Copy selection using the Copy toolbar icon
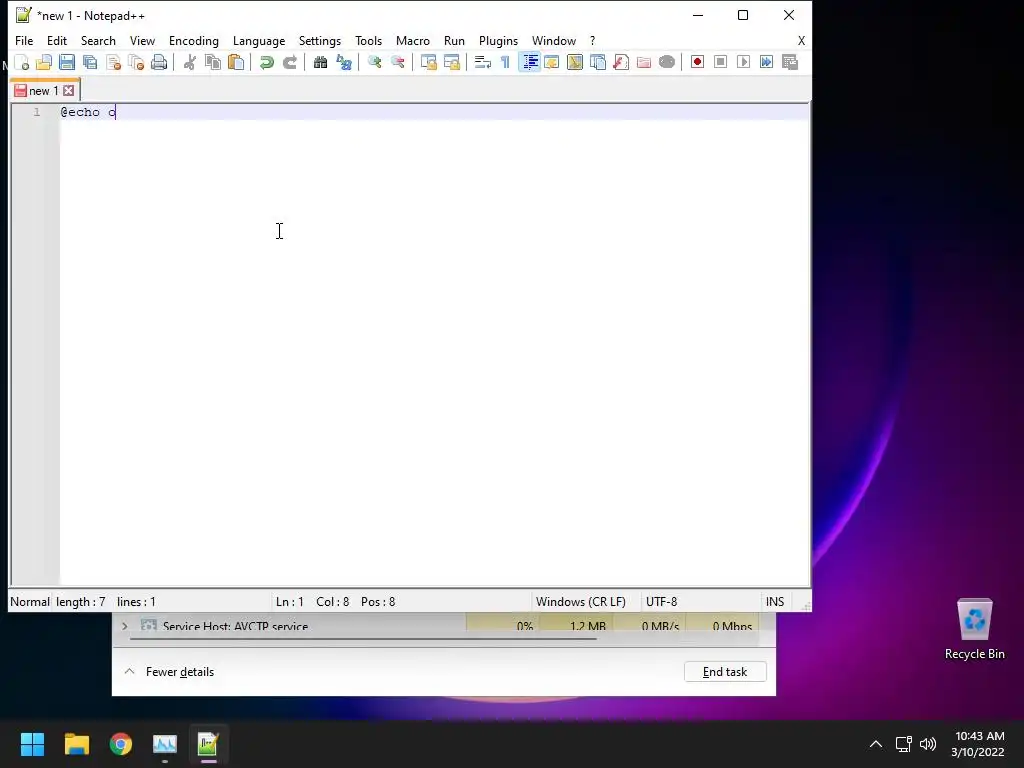 (213, 62)
